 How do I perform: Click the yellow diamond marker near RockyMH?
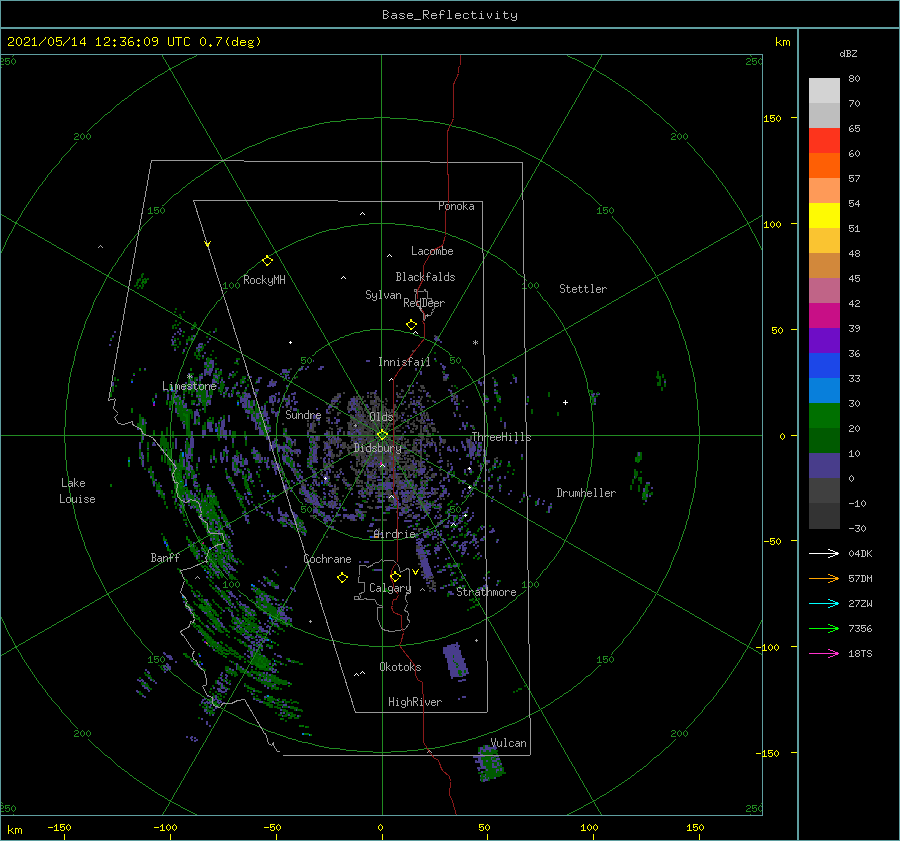tap(267, 261)
